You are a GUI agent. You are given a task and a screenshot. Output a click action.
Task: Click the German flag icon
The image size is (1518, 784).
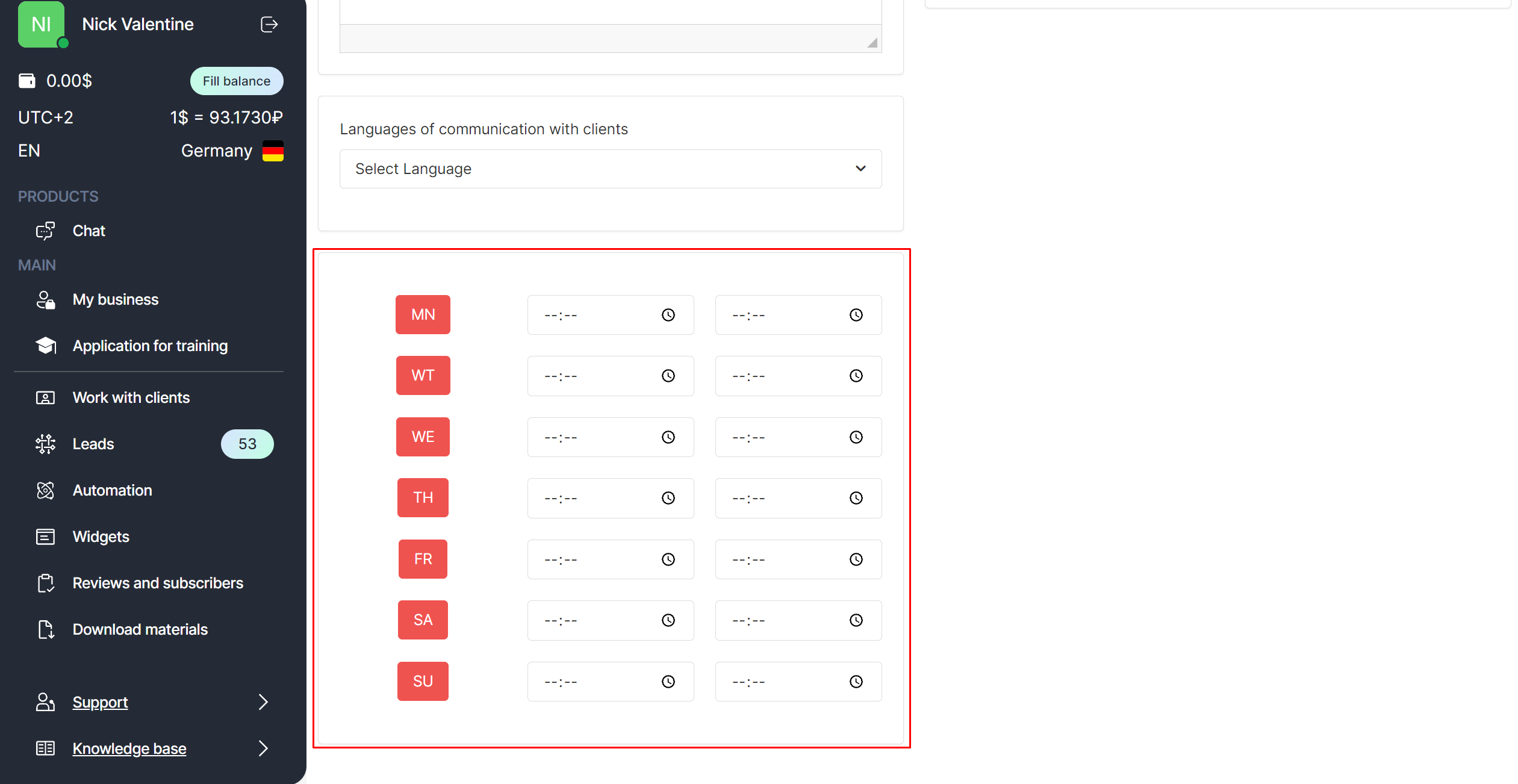pos(273,151)
